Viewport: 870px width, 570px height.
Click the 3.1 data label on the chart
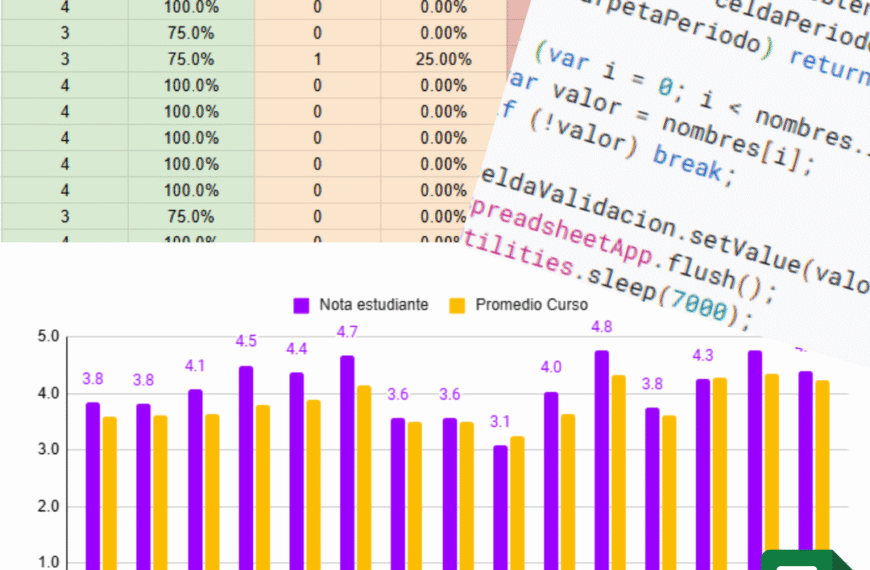pos(499,422)
